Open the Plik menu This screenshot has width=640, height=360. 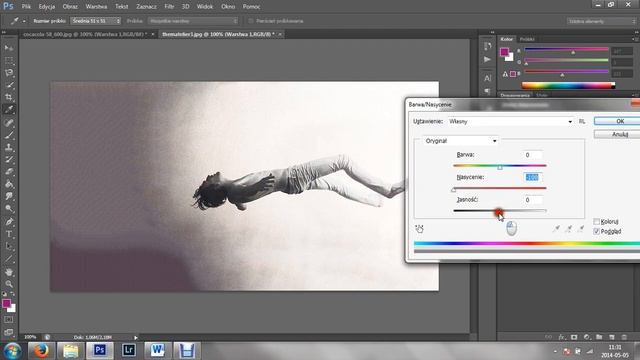[x=26, y=7]
